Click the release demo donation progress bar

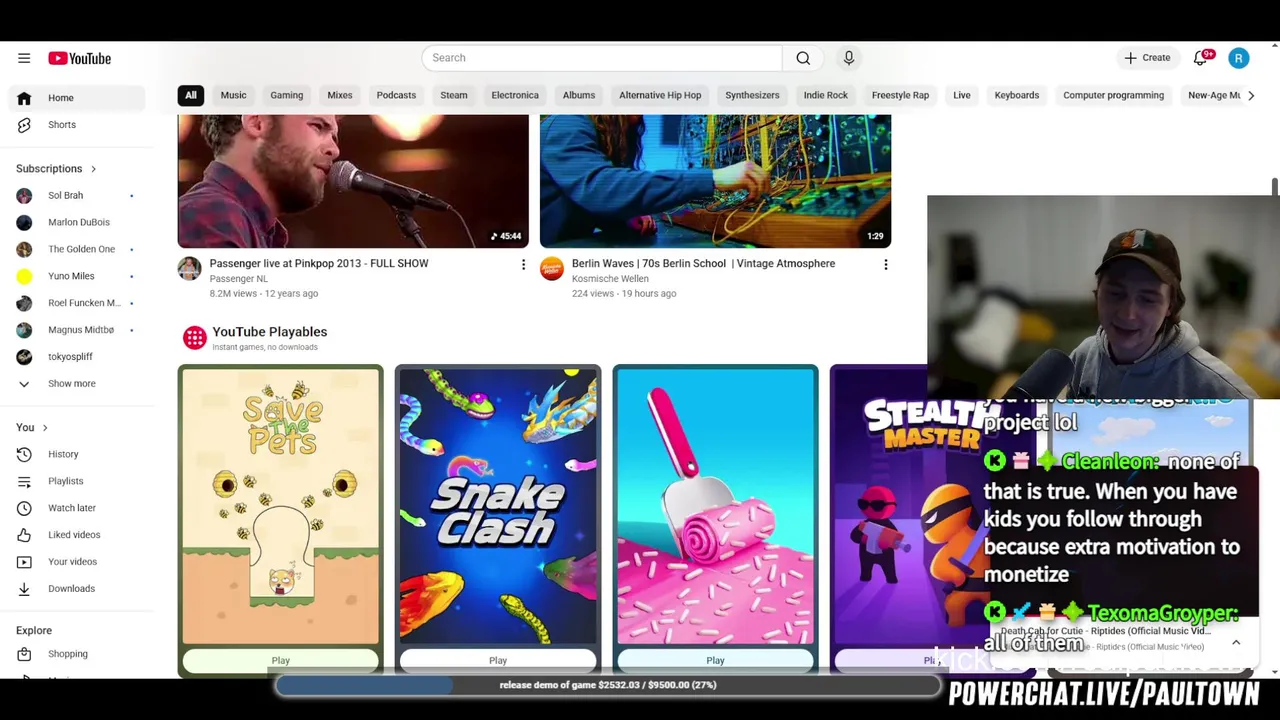608,685
